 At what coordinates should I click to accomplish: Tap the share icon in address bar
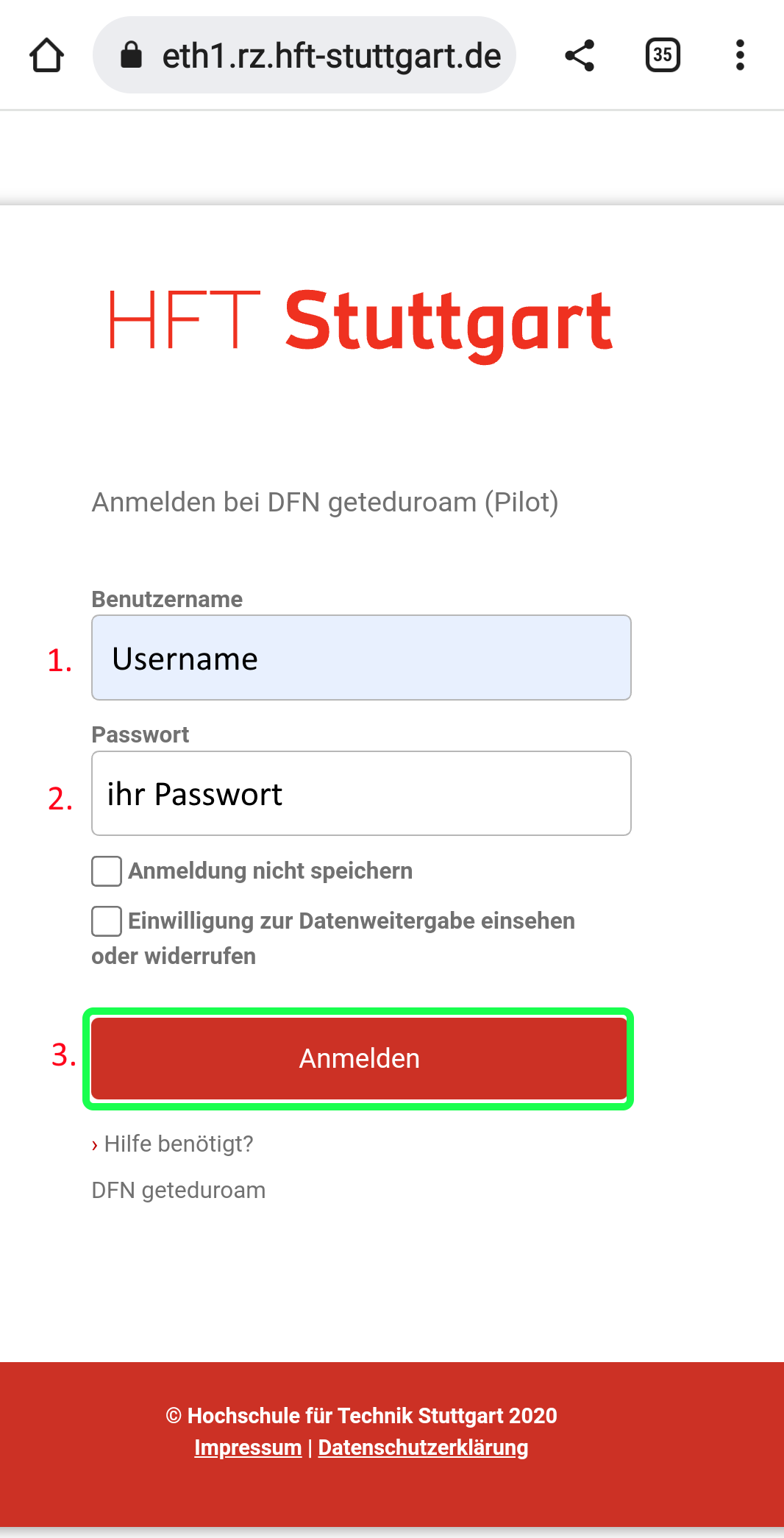580,55
